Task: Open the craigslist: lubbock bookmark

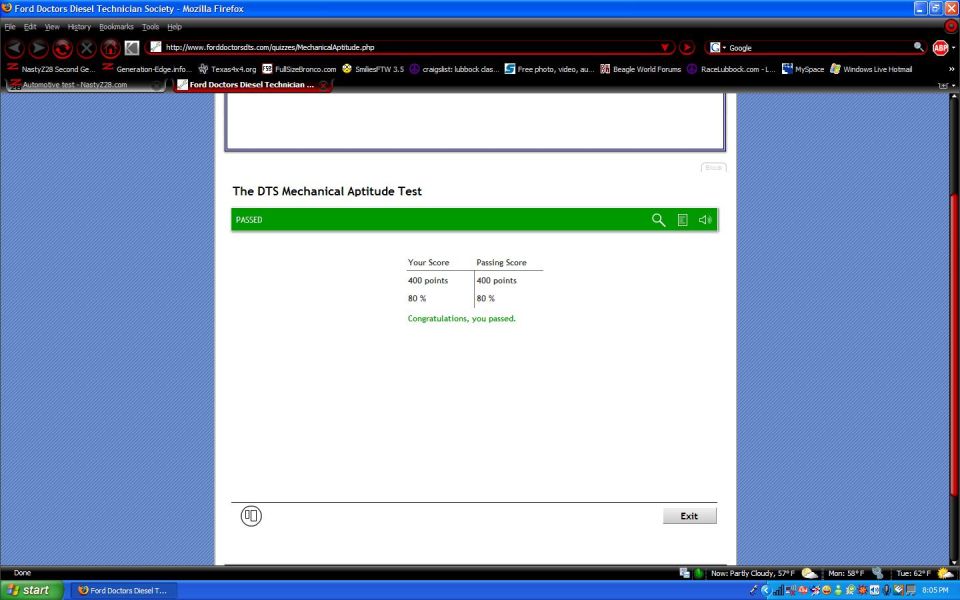Action: tap(454, 69)
